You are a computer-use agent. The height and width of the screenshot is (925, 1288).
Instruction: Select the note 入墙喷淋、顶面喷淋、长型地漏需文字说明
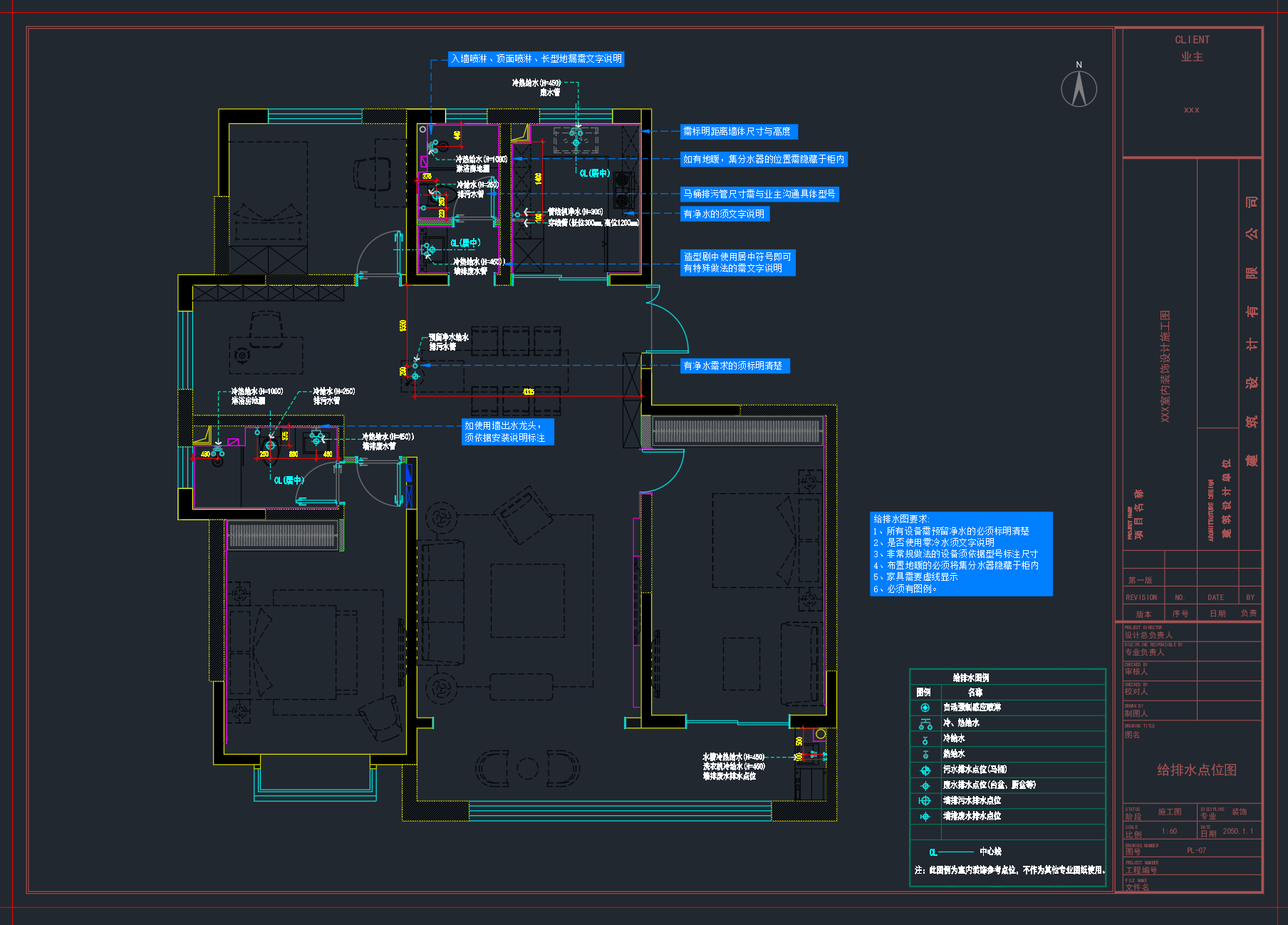click(x=536, y=58)
